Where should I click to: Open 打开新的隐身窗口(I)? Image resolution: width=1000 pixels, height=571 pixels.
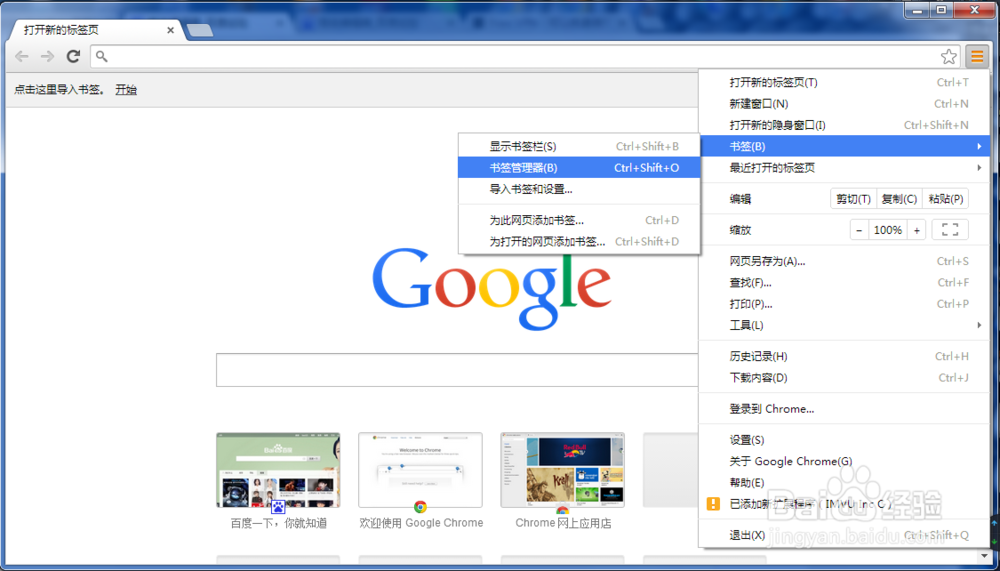point(846,125)
